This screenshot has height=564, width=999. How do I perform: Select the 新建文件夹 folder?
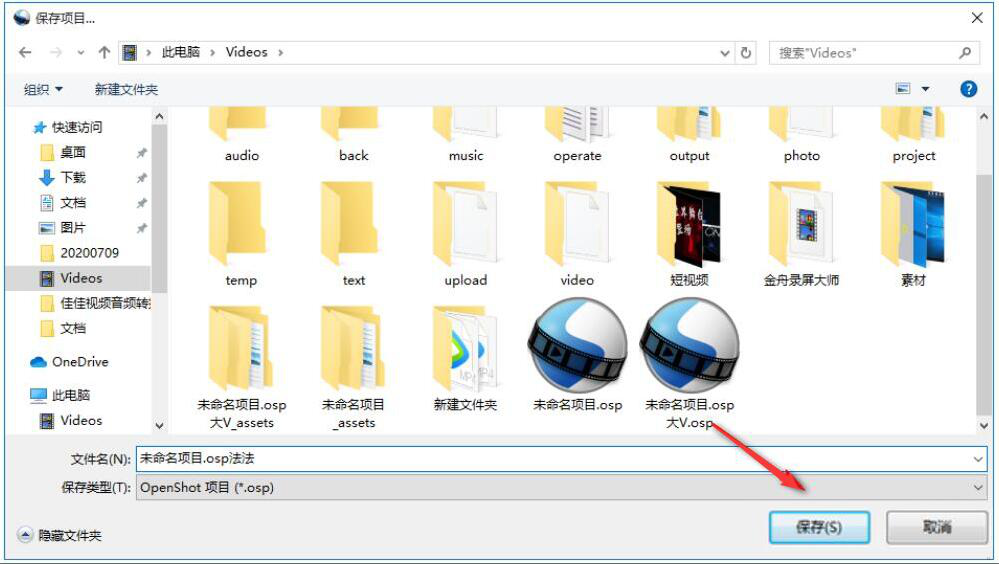pos(466,359)
